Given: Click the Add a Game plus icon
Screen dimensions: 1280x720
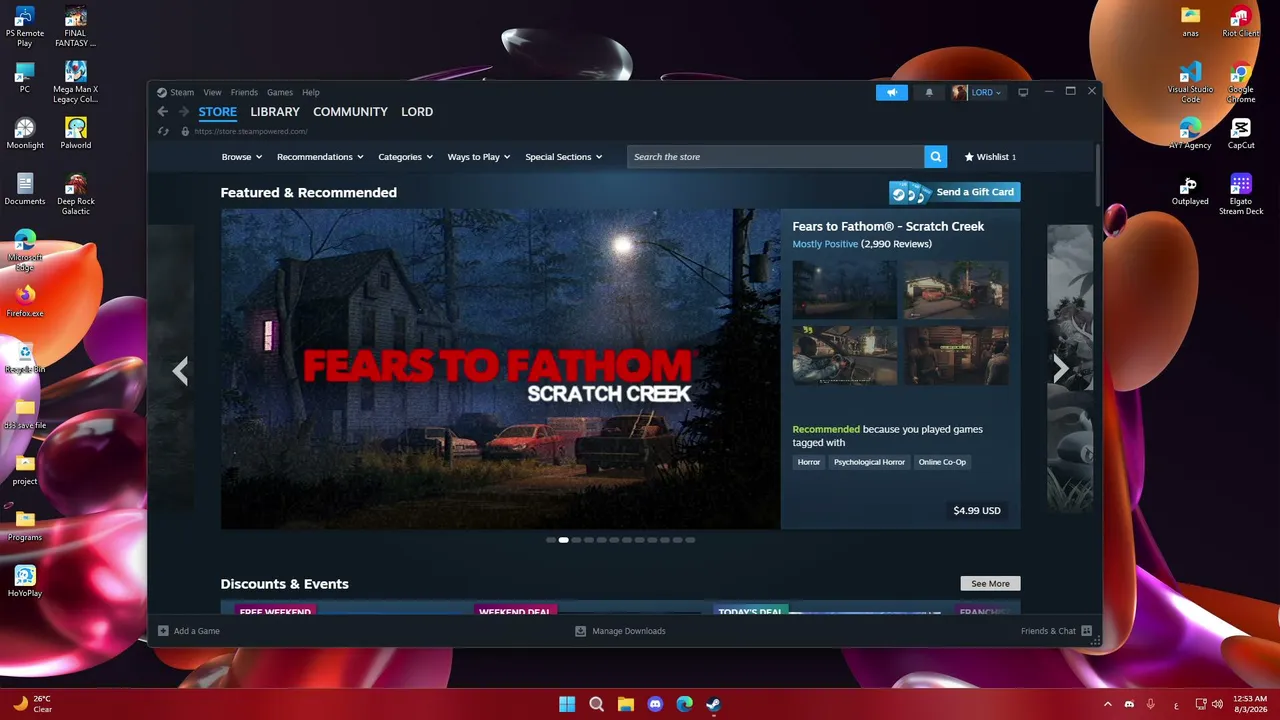Looking at the screenshot, I should tap(163, 631).
